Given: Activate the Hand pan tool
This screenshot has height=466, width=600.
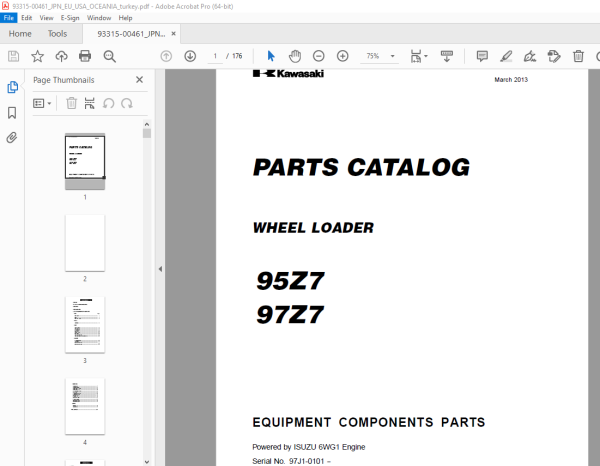Looking at the screenshot, I should [295, 56].
